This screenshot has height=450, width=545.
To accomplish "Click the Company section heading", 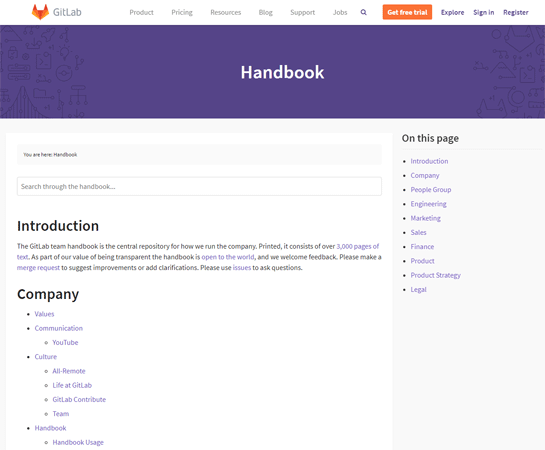I will [x=48, y=294].
